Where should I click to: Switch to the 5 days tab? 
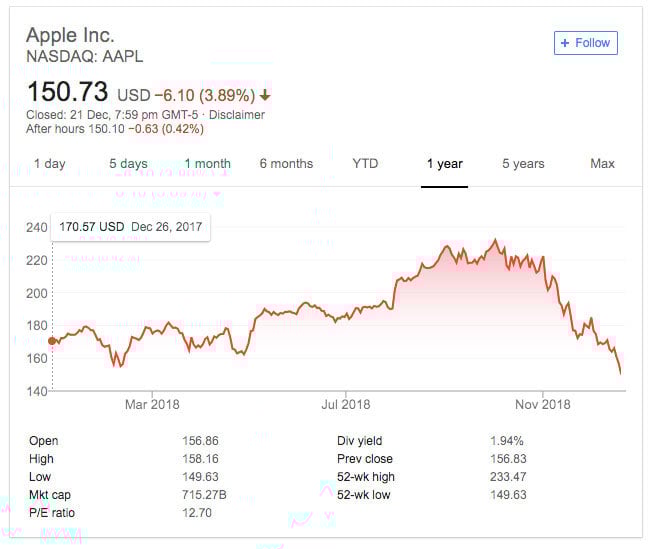click(x=128, y=163)
